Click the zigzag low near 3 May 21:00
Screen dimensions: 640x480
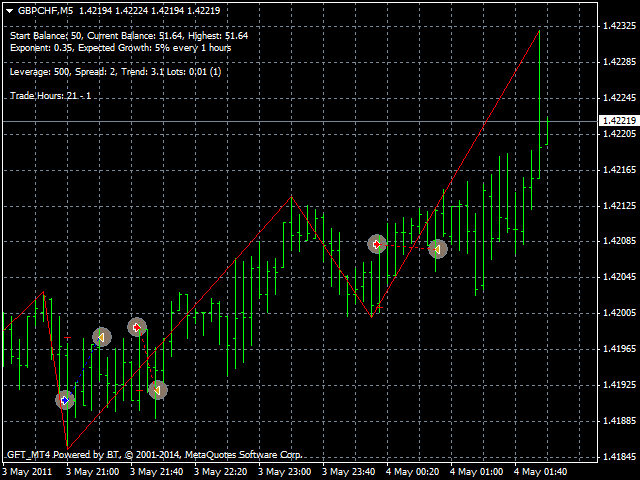point(67,449)
